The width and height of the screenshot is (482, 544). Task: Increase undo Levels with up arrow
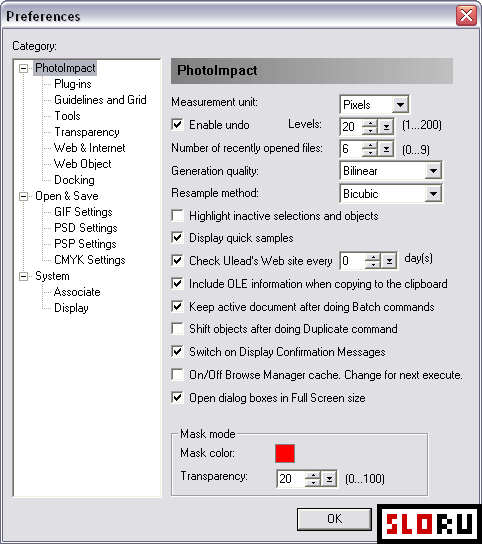coord(370,123)
